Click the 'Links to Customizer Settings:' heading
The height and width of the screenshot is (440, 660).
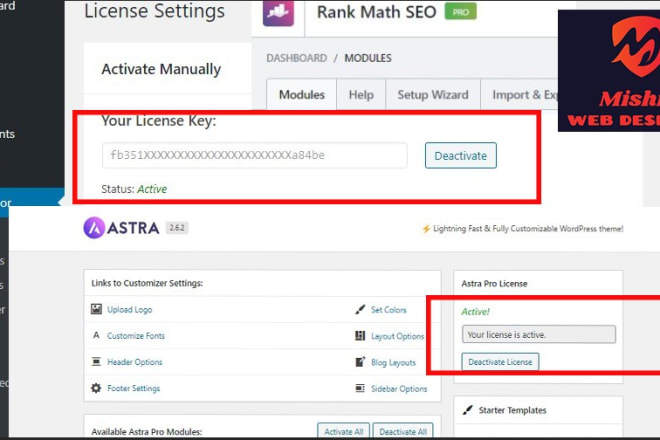click(147, 283)
